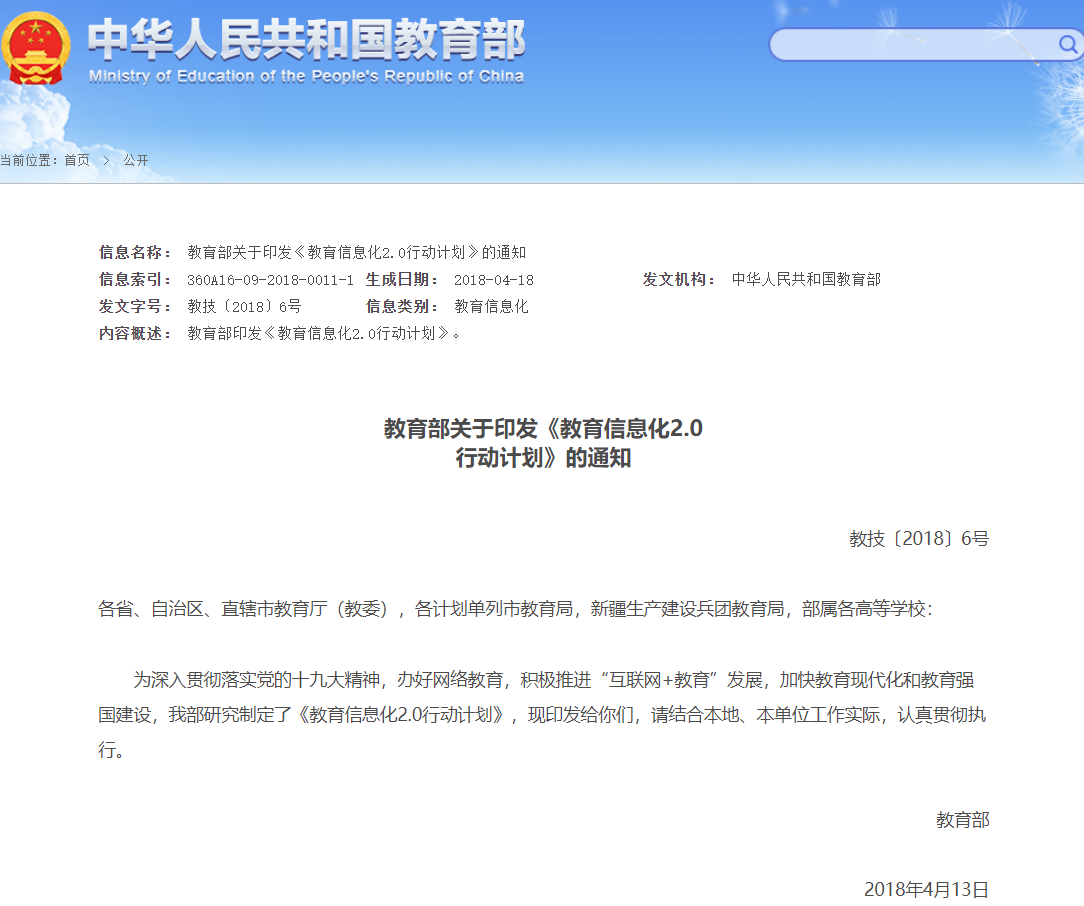Viewport: 1084px width, 906px height.
Task: Click the search magnifier icon
Action: (1067, 44)
